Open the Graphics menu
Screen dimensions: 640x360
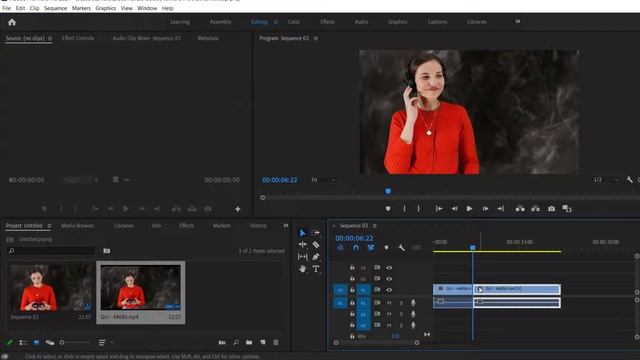(x=106, y=8)
